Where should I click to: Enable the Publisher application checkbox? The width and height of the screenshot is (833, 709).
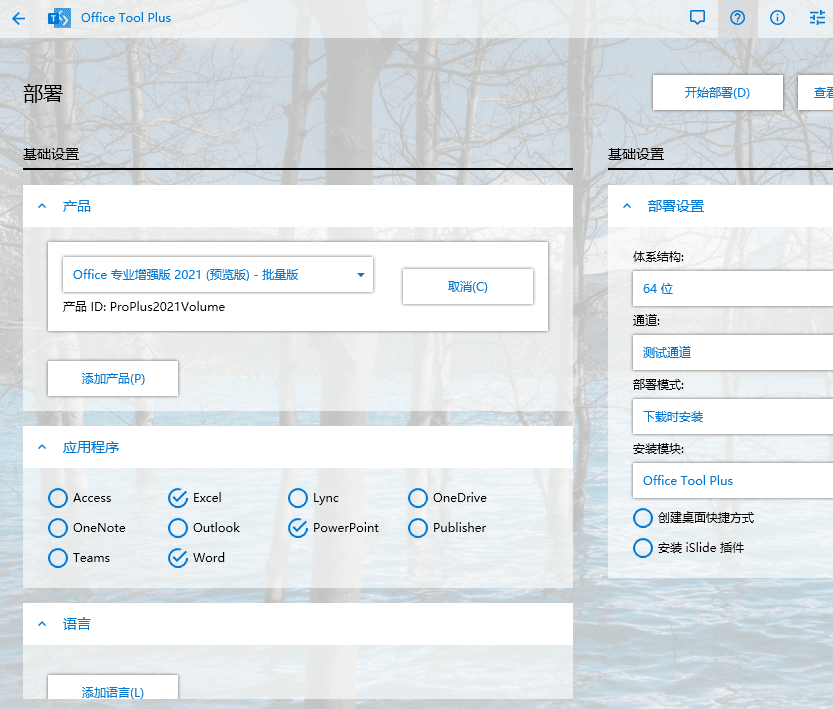(x=418, y=528)
